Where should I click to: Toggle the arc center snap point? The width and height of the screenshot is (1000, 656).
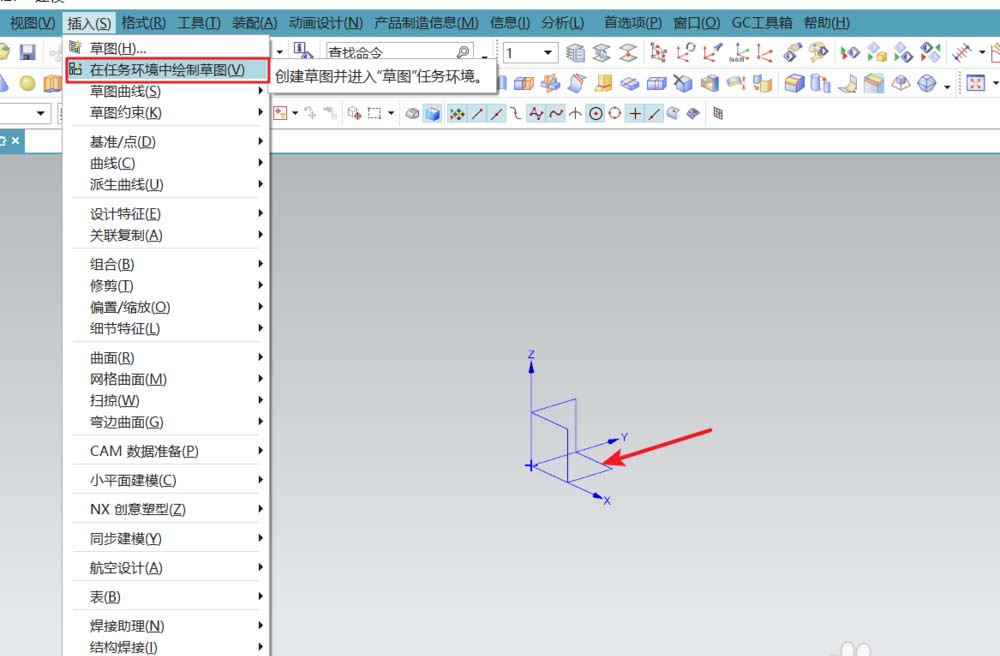coord(595,114)
